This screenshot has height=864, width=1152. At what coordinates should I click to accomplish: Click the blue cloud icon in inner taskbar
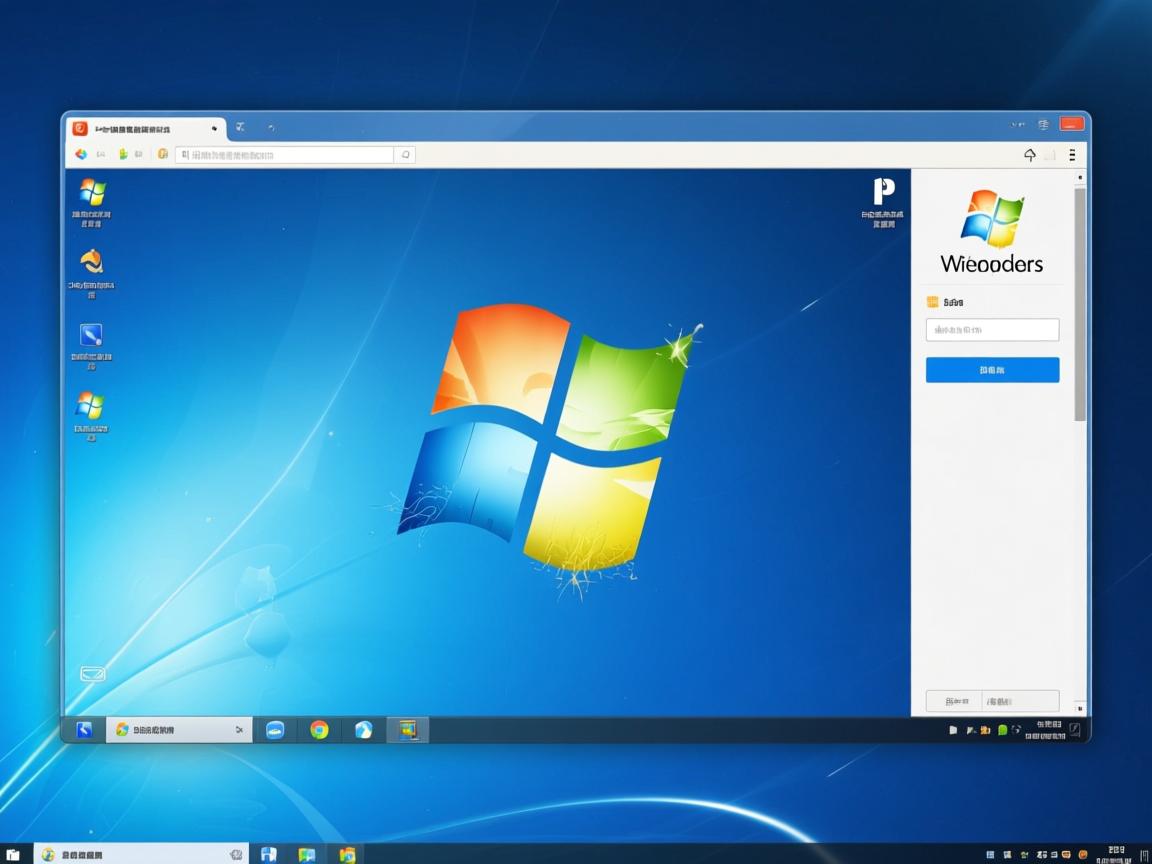(x=275, y=730)
